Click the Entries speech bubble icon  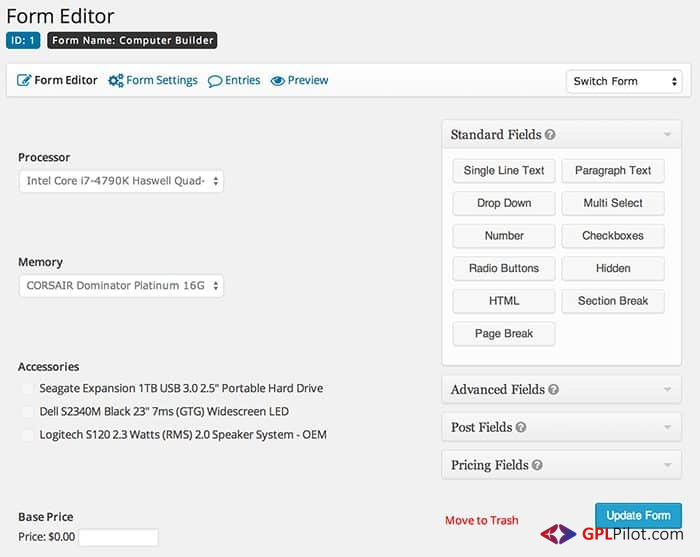(x=215, y=81)
